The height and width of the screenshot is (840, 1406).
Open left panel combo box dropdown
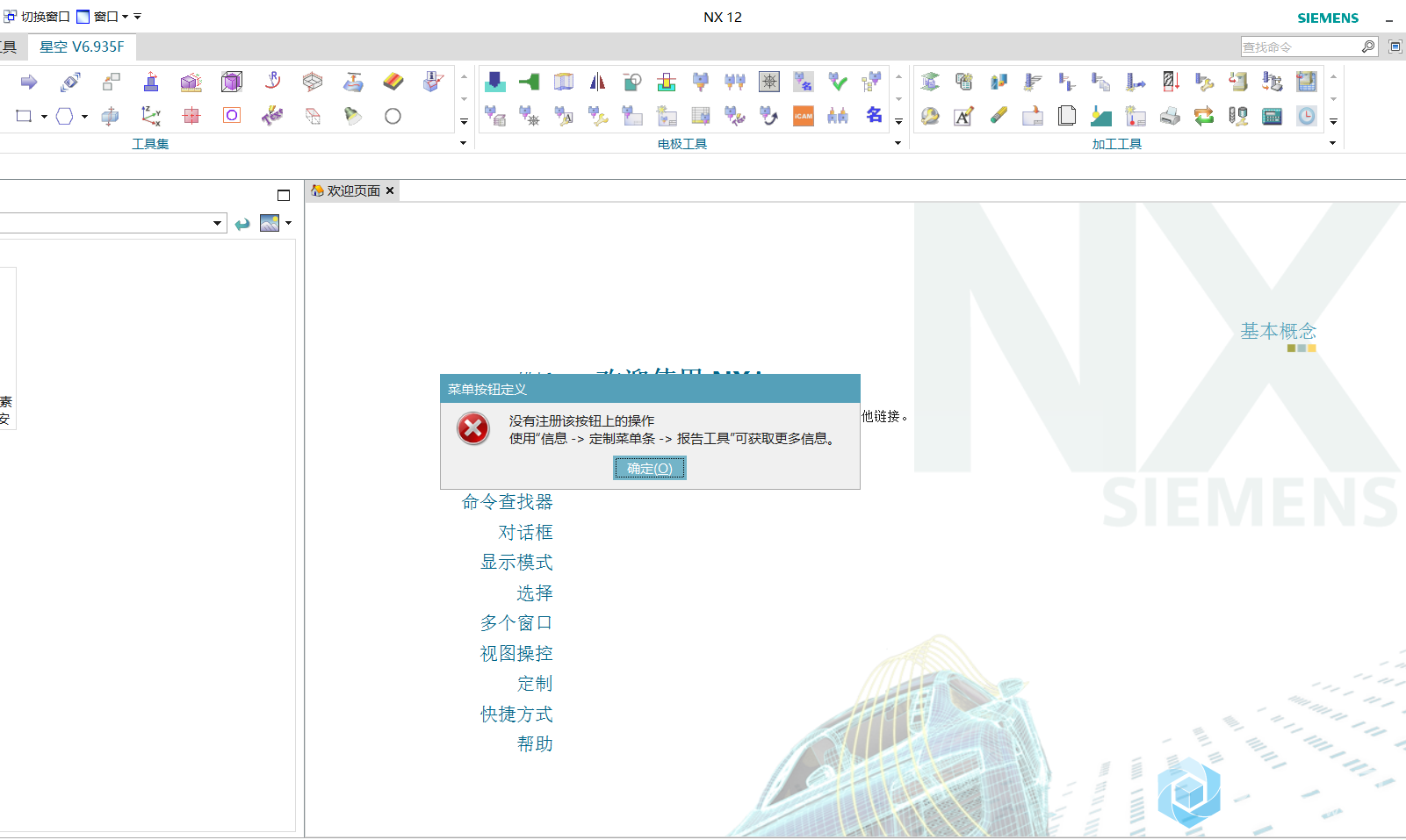217,224
